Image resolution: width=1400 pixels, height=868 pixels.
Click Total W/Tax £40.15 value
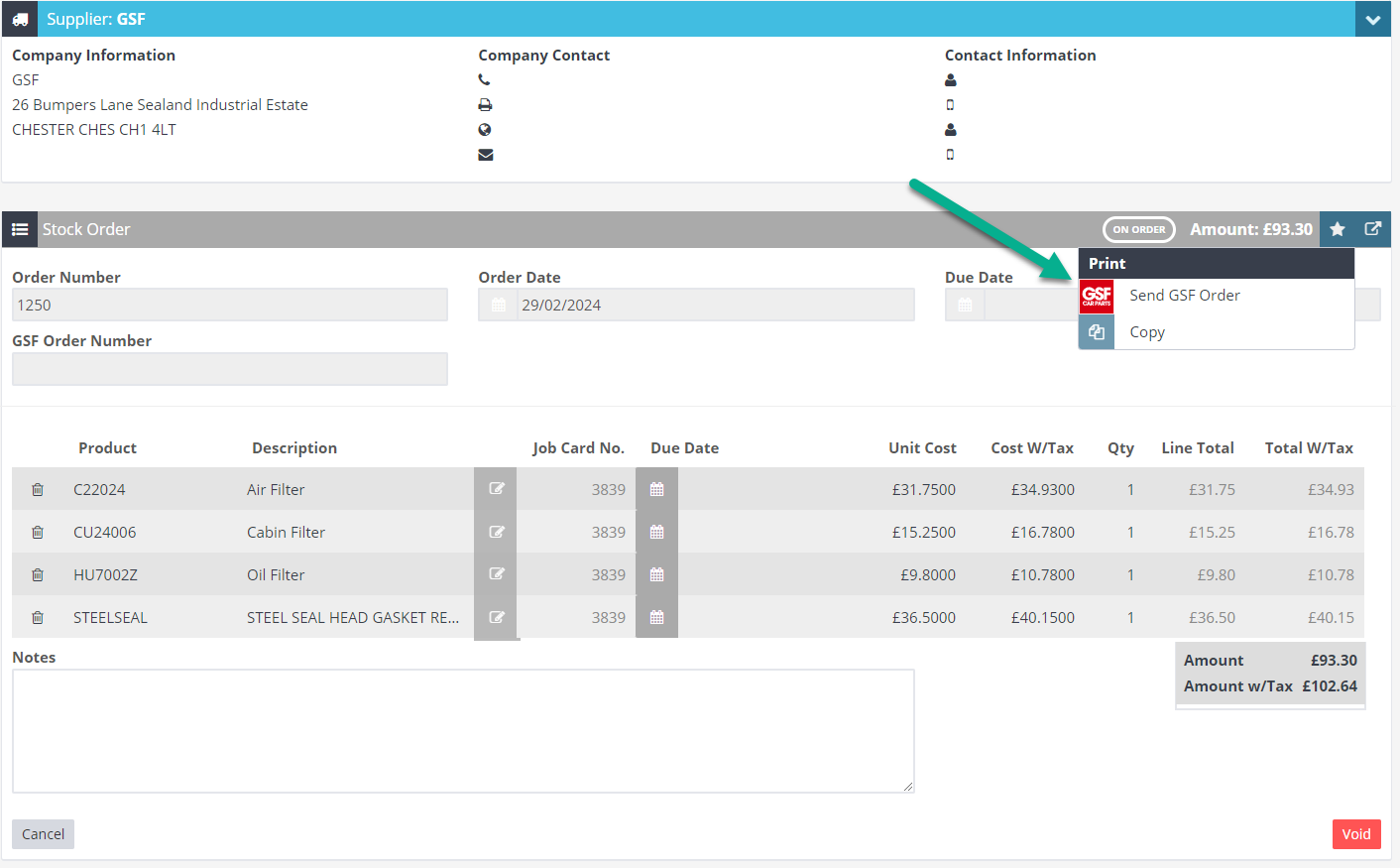pos(1331,617)
